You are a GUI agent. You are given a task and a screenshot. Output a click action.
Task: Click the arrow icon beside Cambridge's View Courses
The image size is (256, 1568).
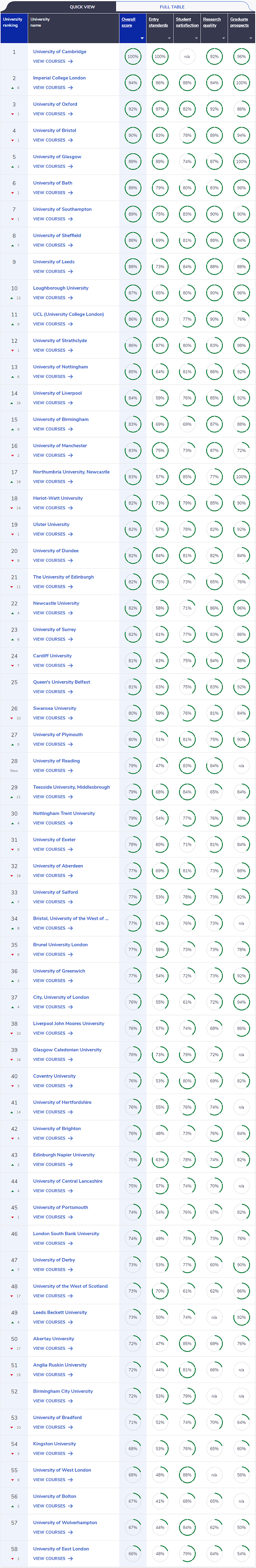coord(71,62)
